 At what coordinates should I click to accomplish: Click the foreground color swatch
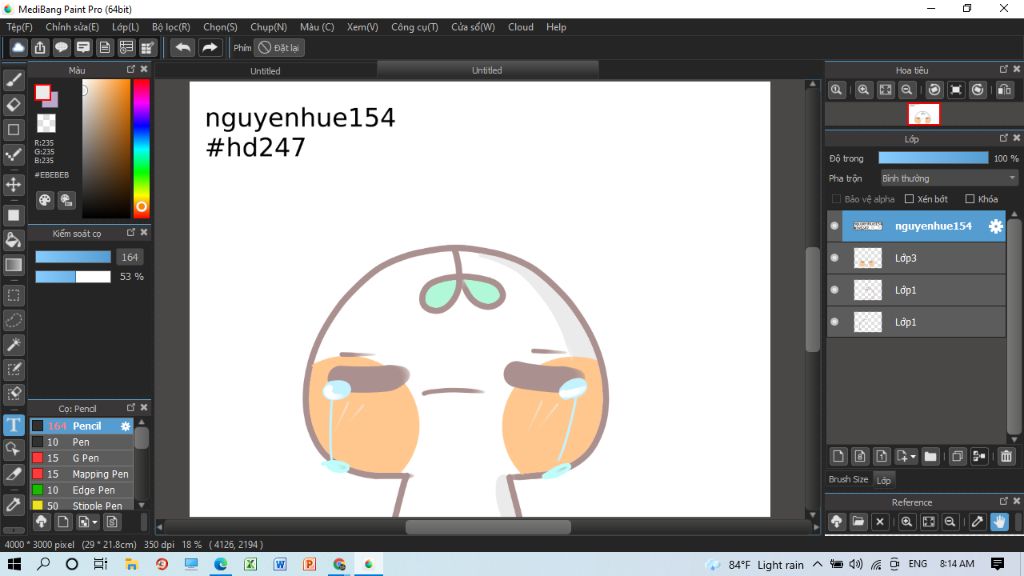43,93
